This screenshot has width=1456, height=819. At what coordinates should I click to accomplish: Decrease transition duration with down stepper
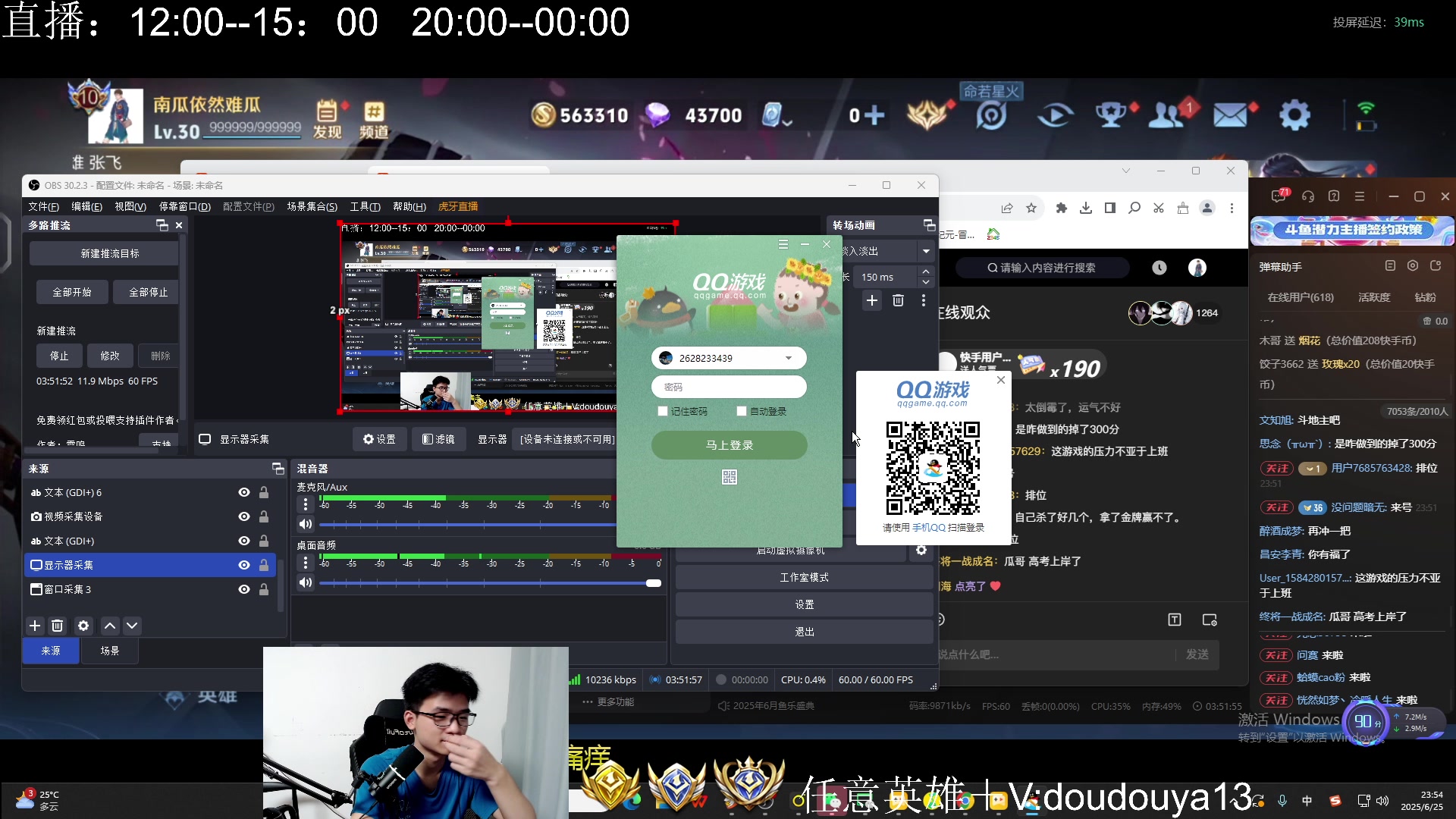coord(926,282)
